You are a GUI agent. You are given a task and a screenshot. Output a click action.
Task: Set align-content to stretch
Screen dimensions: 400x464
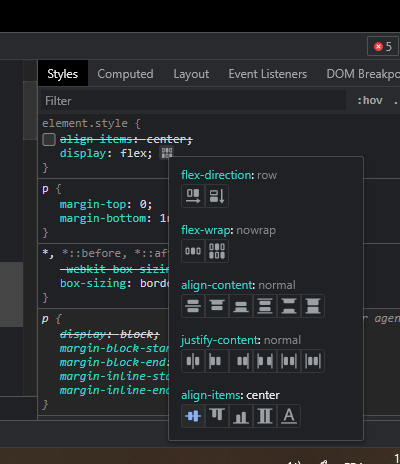coord(313,306)
